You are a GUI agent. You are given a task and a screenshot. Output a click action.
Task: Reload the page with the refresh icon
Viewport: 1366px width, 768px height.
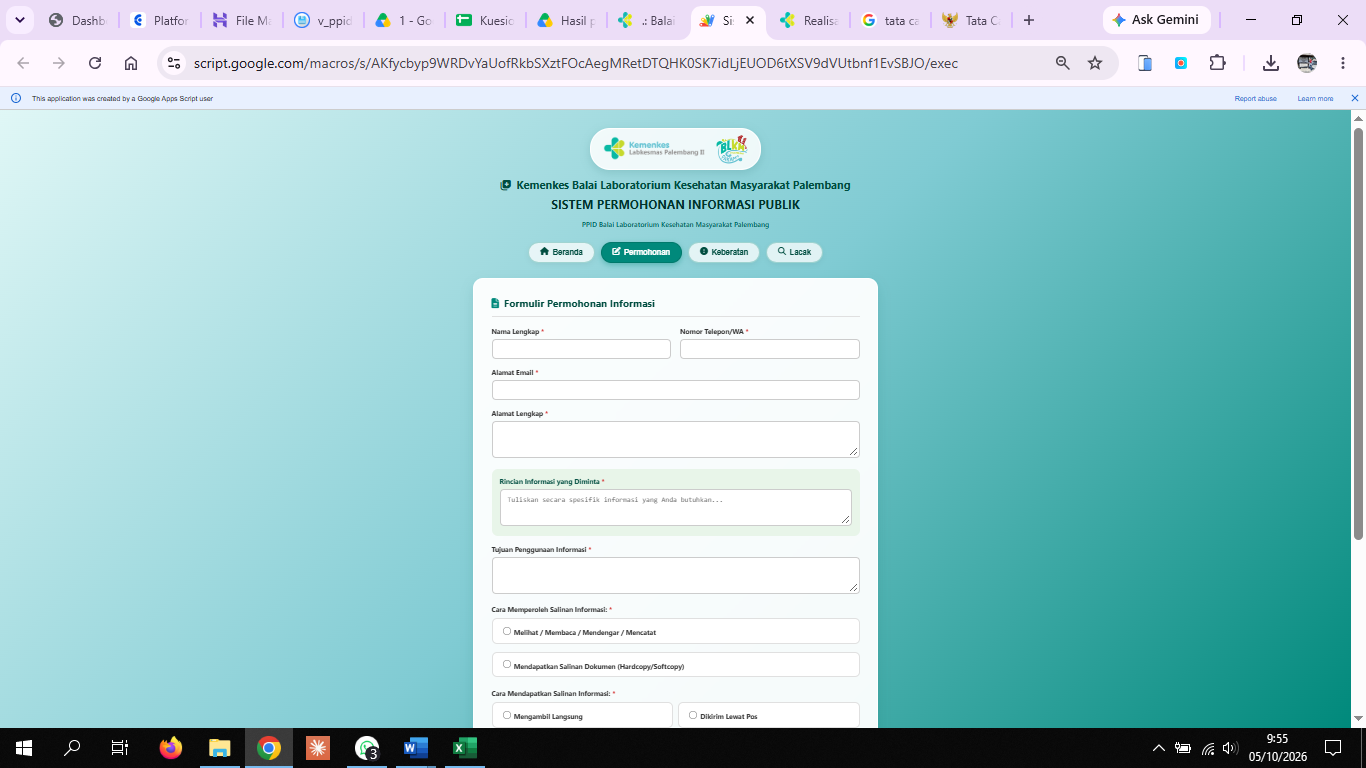(x=95, y=63)
